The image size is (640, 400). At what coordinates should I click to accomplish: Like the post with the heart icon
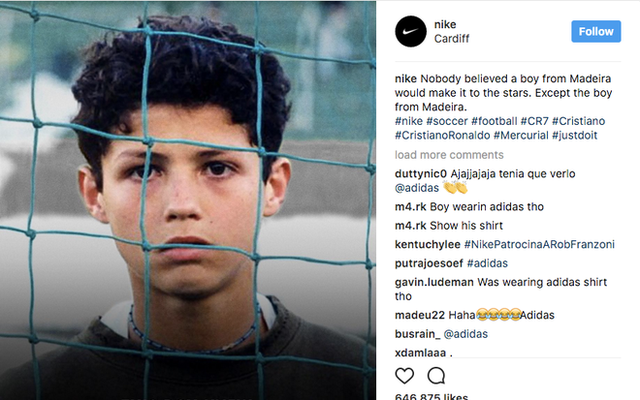pos(405,376)
